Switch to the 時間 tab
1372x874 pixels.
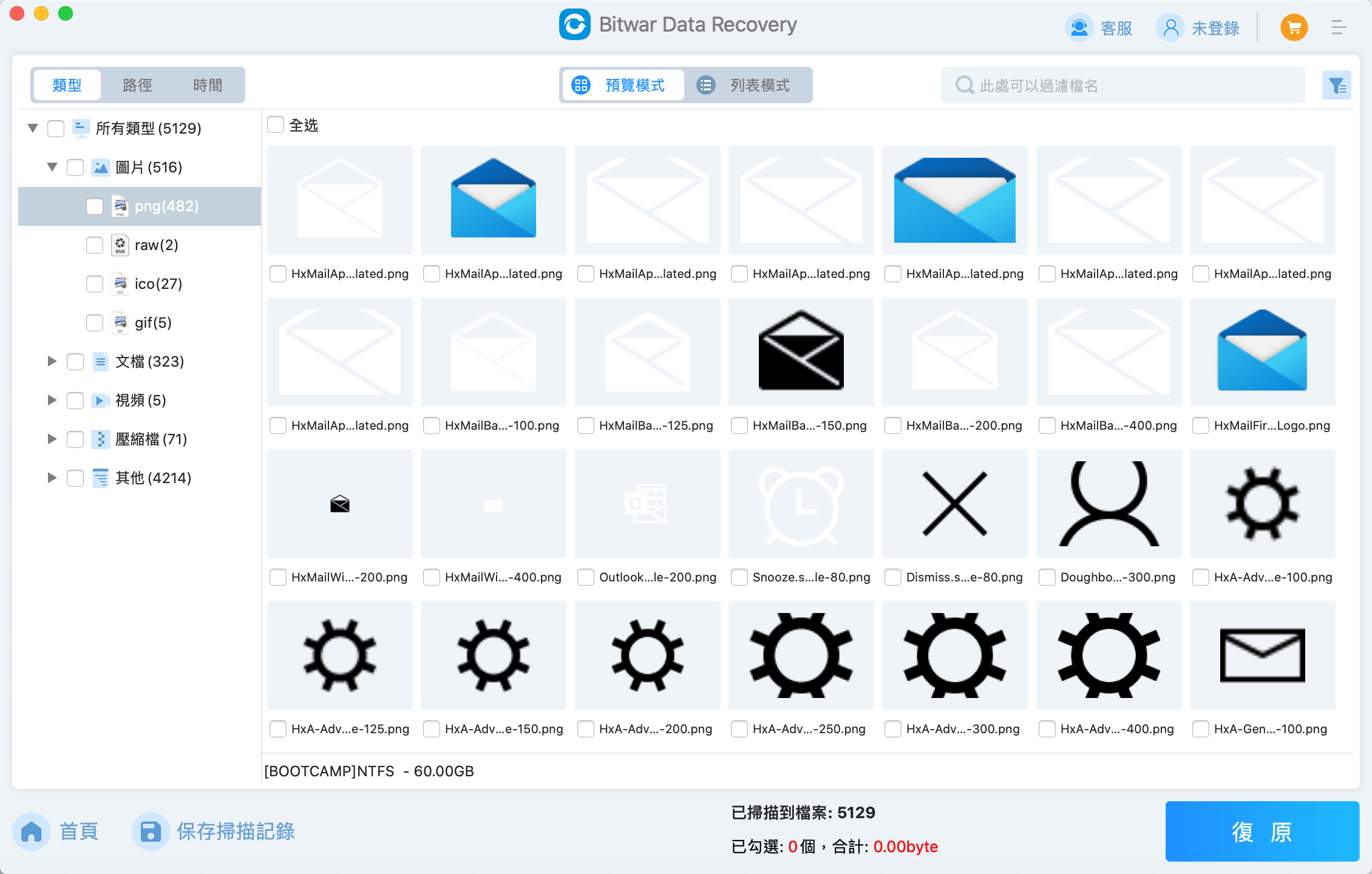[208, 85]
